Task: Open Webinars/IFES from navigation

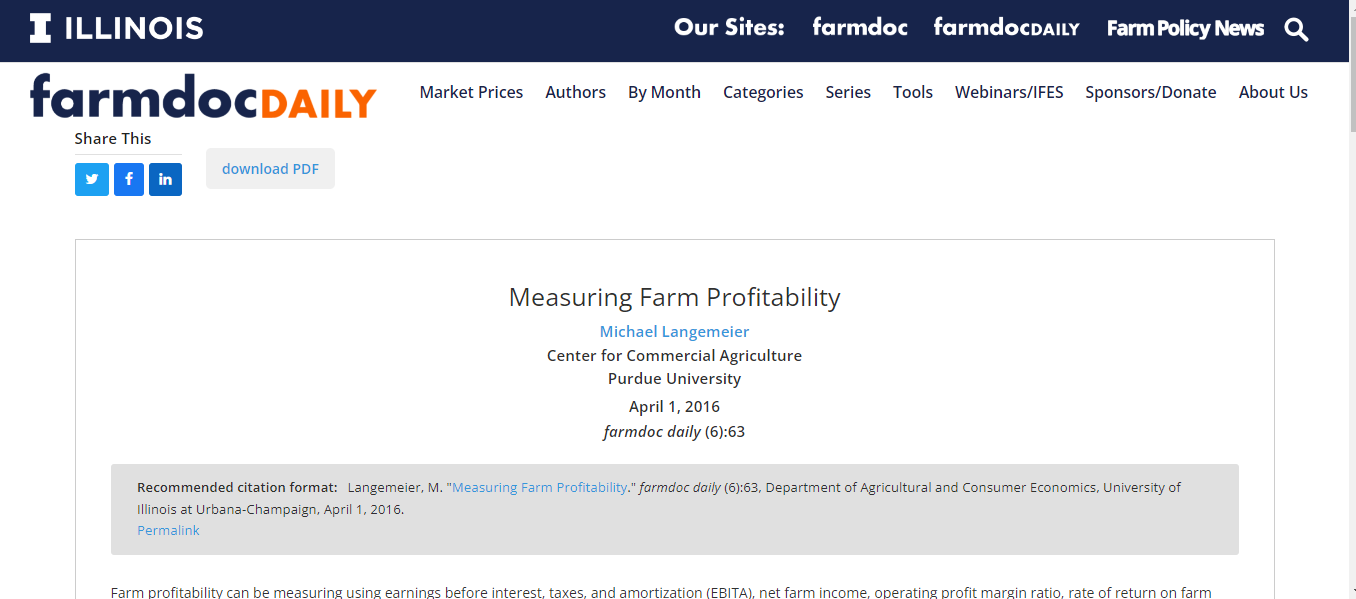Action: [1009, 92]
